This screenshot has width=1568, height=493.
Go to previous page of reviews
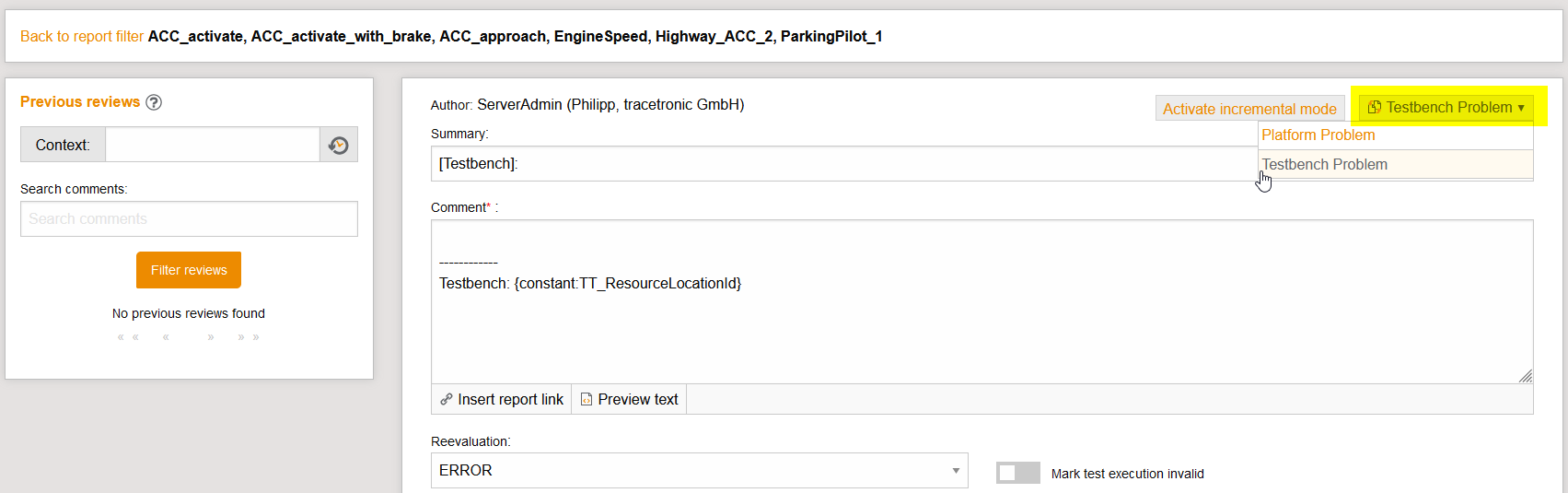tap(166, 337)
